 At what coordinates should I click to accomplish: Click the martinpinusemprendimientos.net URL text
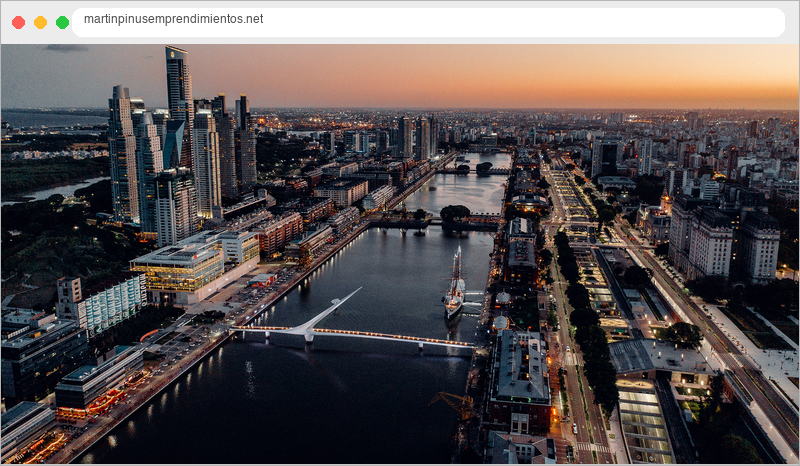point(173,19)
